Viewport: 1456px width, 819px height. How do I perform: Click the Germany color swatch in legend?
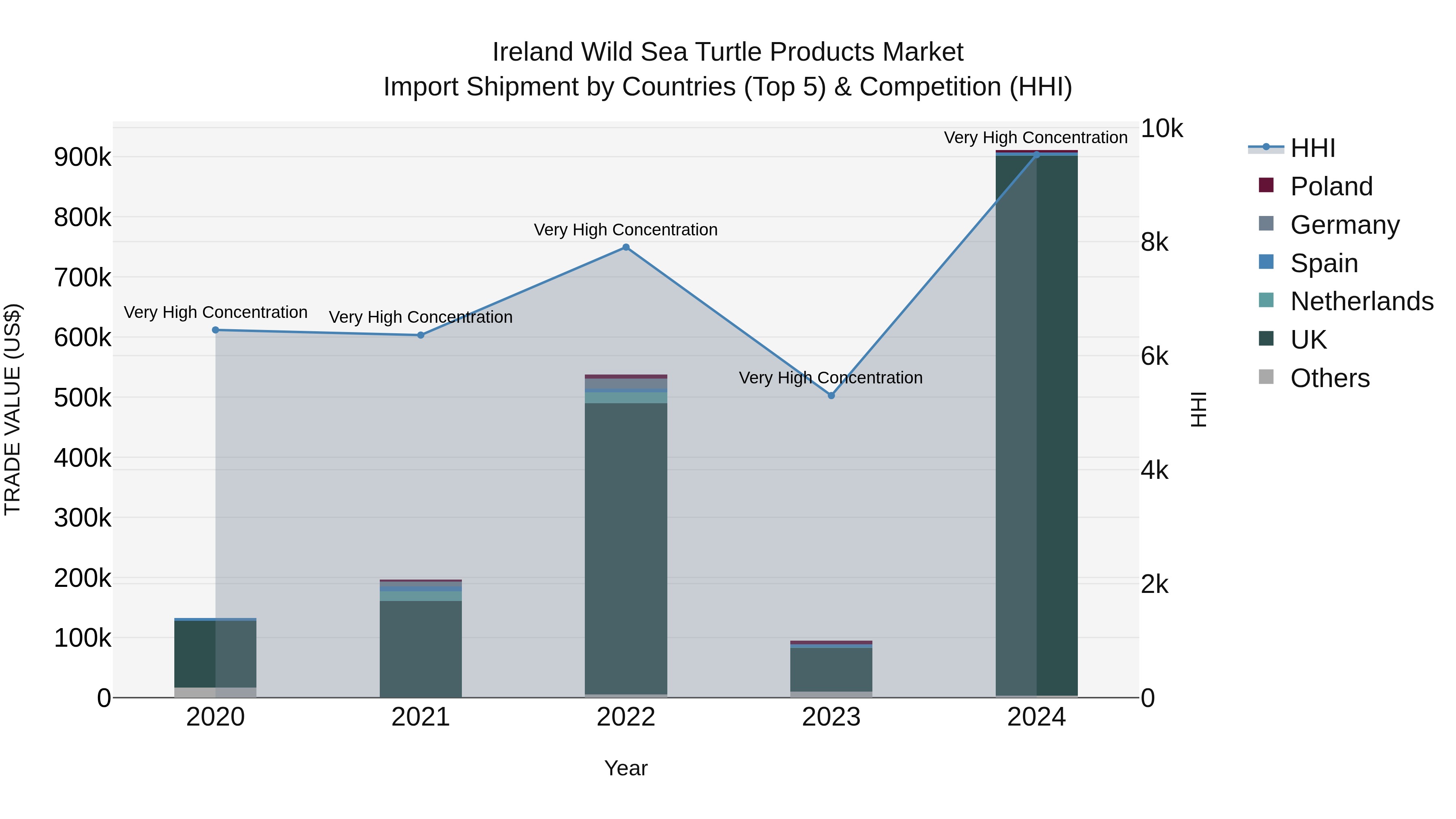(1266, 223)
